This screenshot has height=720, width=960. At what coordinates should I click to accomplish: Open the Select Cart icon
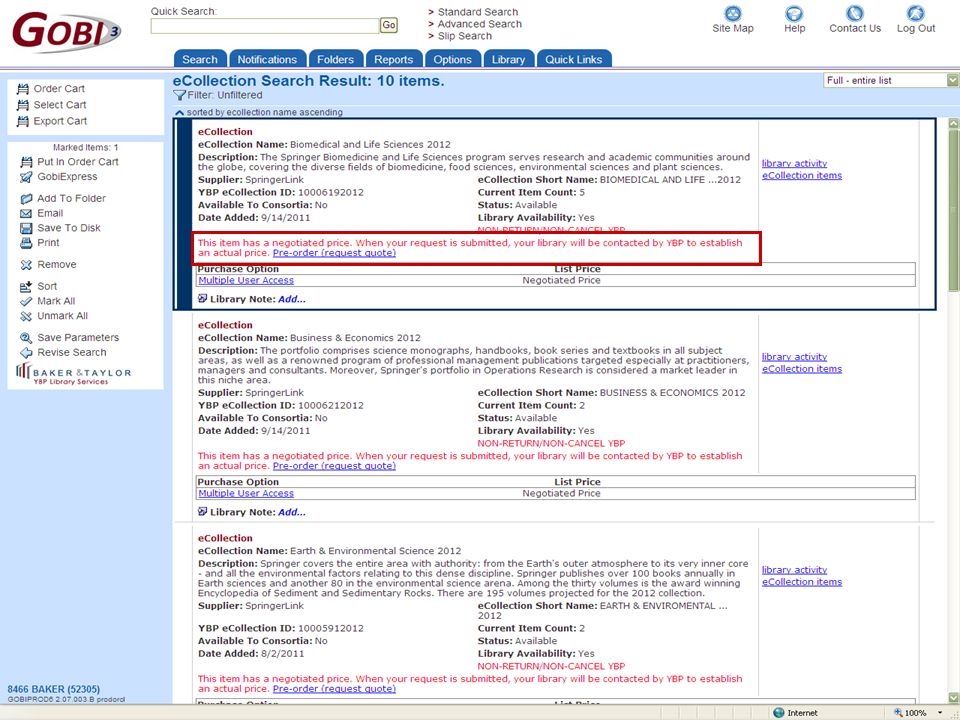(x=23, y=105)
